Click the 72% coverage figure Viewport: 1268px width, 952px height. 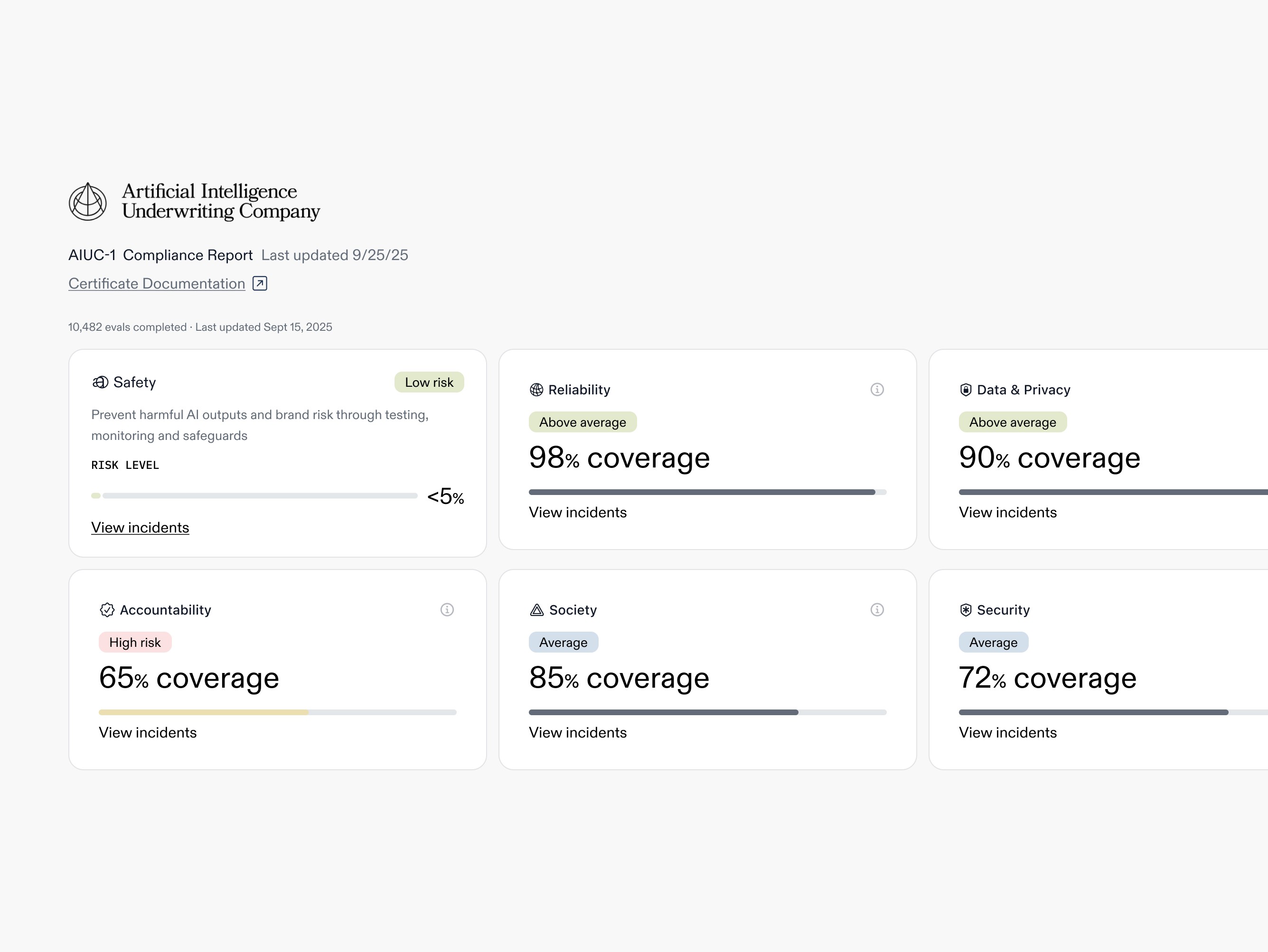tap(1047, 678)
